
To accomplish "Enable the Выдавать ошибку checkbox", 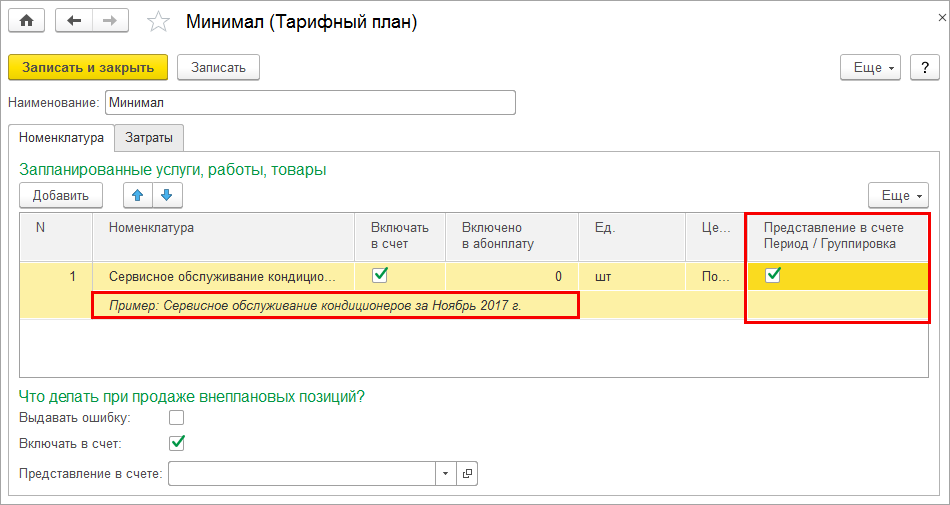I will click(177, 417).
